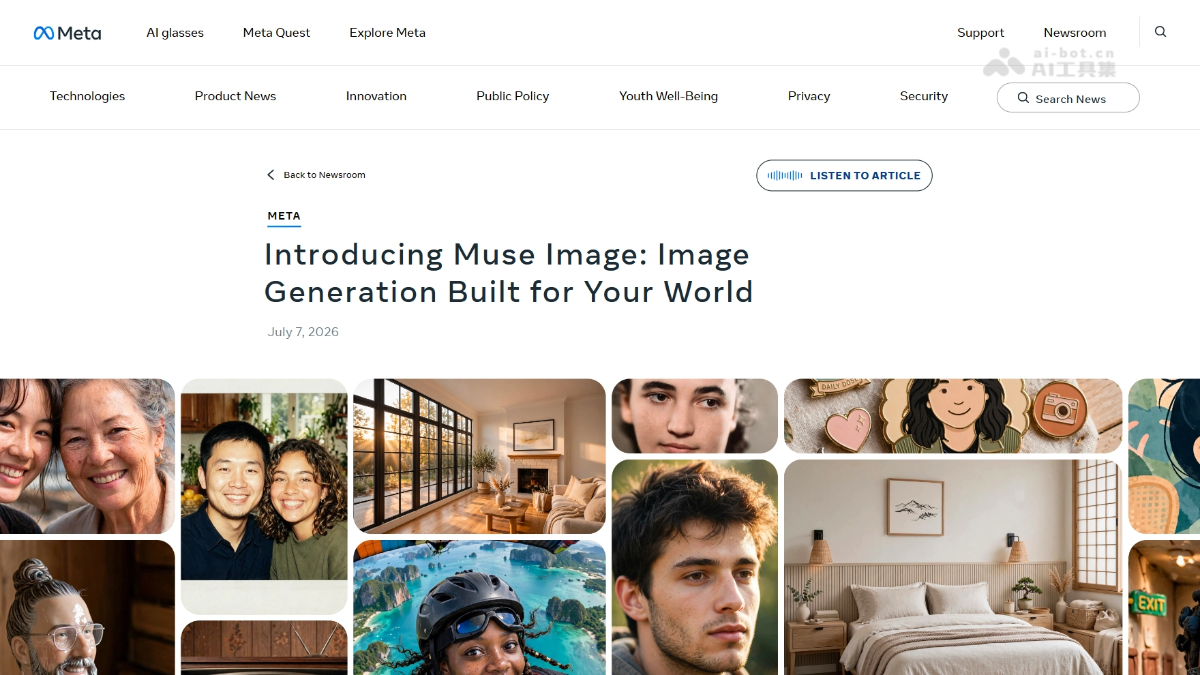Click the article headline Introducing Muse Image
This screenshot has height=675, width=1200.
(x=508, y=273)
